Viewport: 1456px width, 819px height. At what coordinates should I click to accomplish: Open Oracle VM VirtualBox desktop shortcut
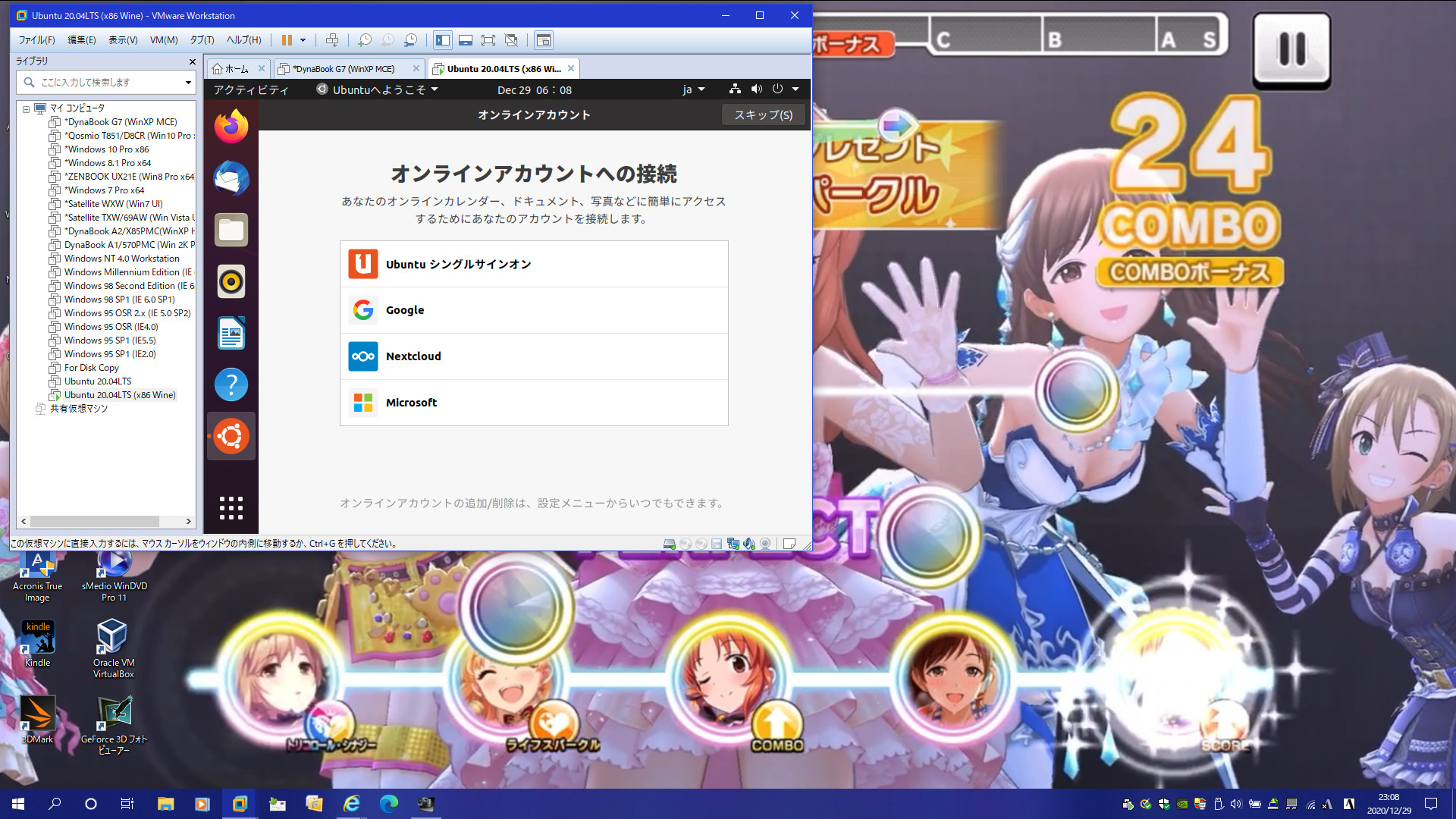[x=114, y=648]
